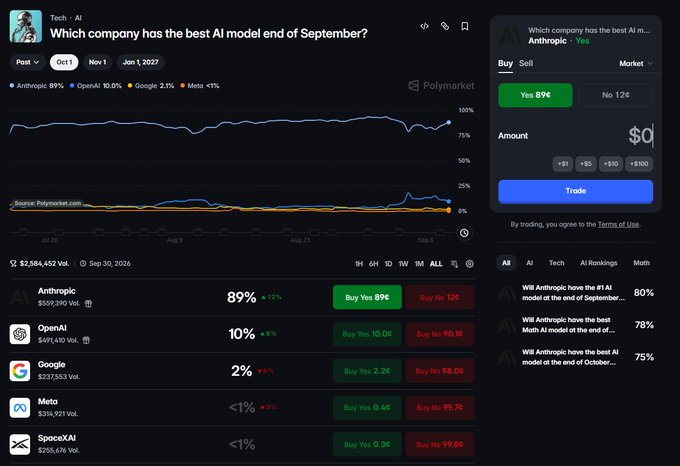This screenshot has height=466, width=680.
Task: Click OpenAI 10.0% chart legend entry
Action: pyautogui.click(x=95, y=86)
